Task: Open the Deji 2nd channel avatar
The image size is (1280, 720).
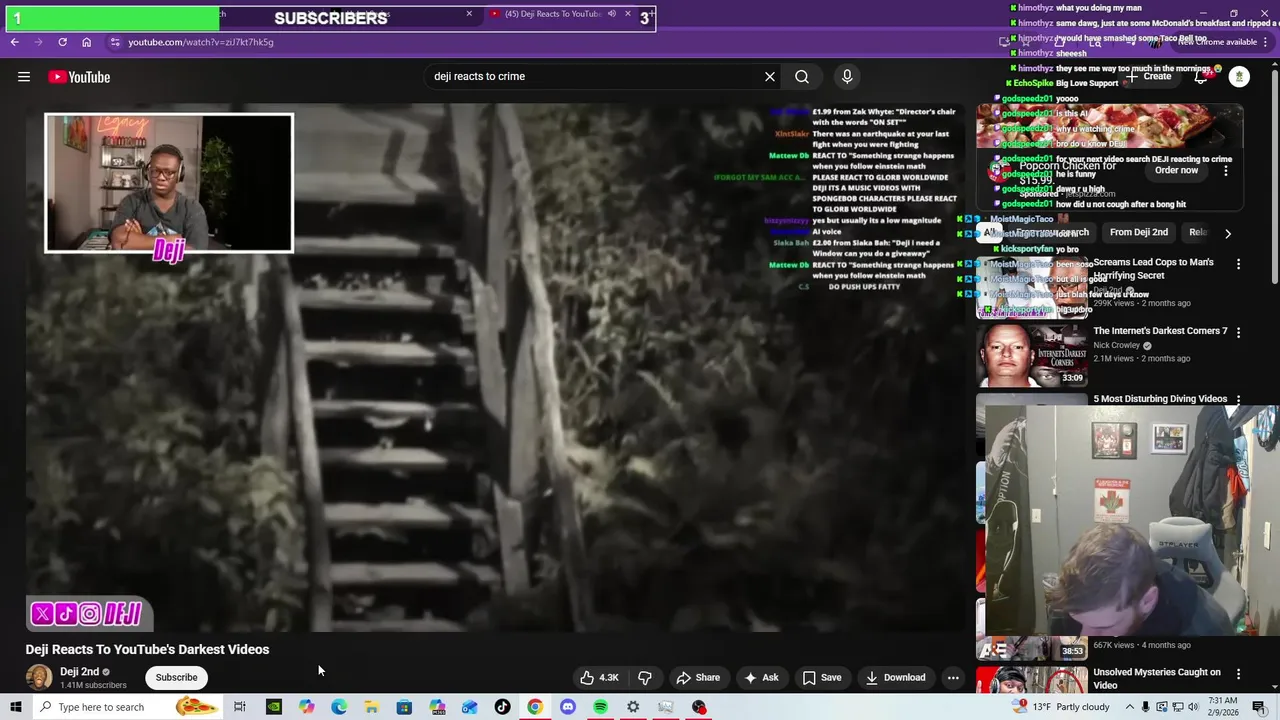Action: tap(39, 677)
